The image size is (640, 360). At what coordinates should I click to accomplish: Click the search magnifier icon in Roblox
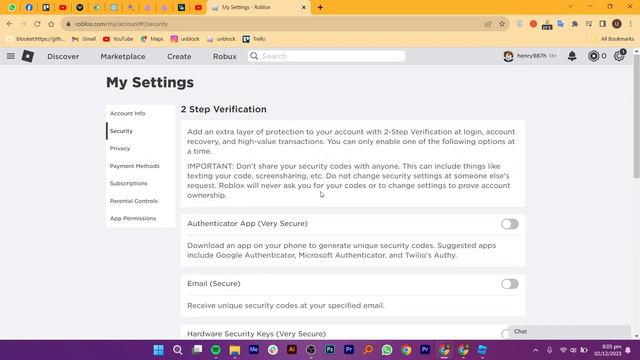[x=254, y=56]
